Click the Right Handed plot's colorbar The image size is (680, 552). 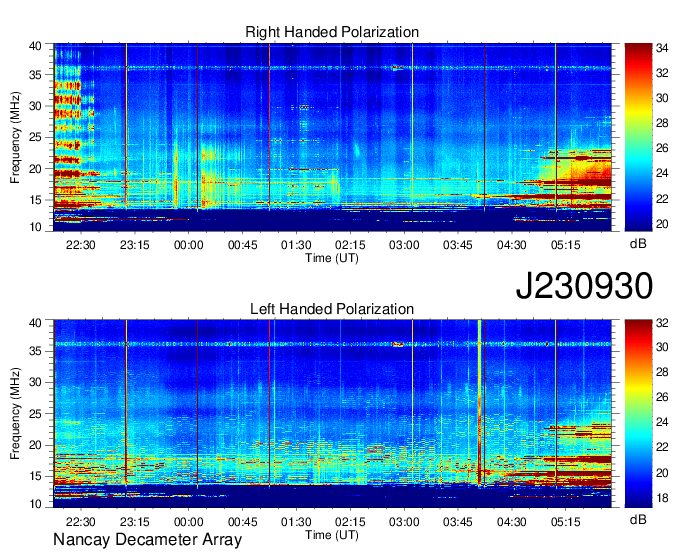tap(638, 137)
